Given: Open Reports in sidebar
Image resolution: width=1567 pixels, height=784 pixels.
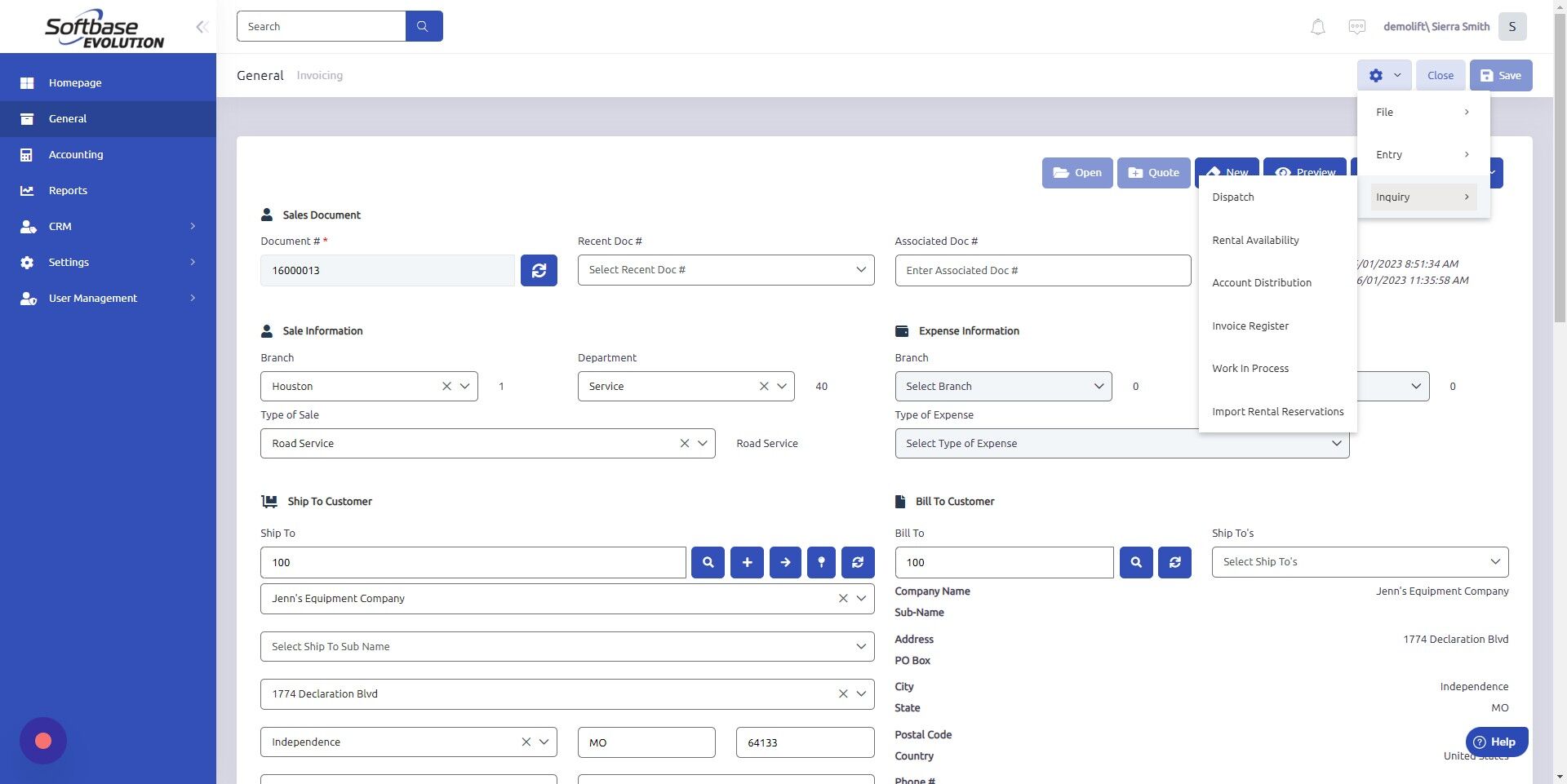Looking at the screenshot, I should coord(108,190).
